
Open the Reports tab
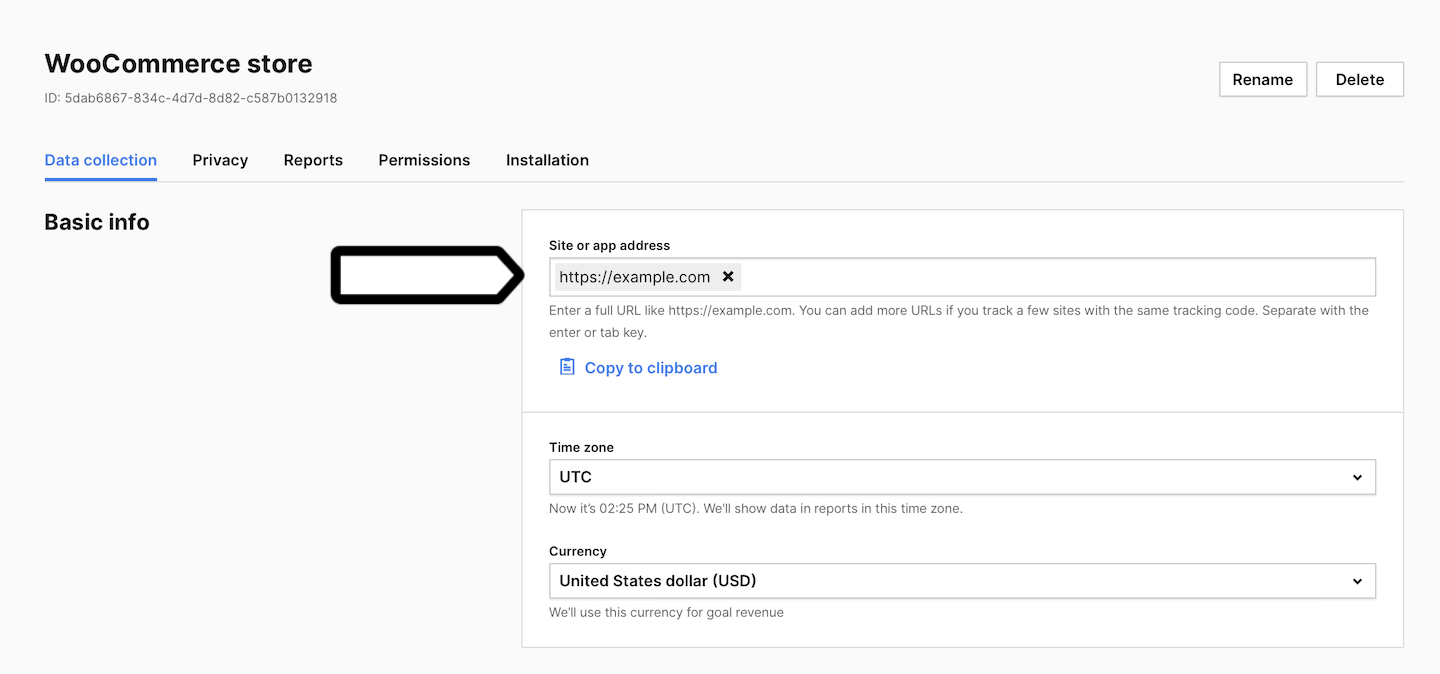(313, 160)
